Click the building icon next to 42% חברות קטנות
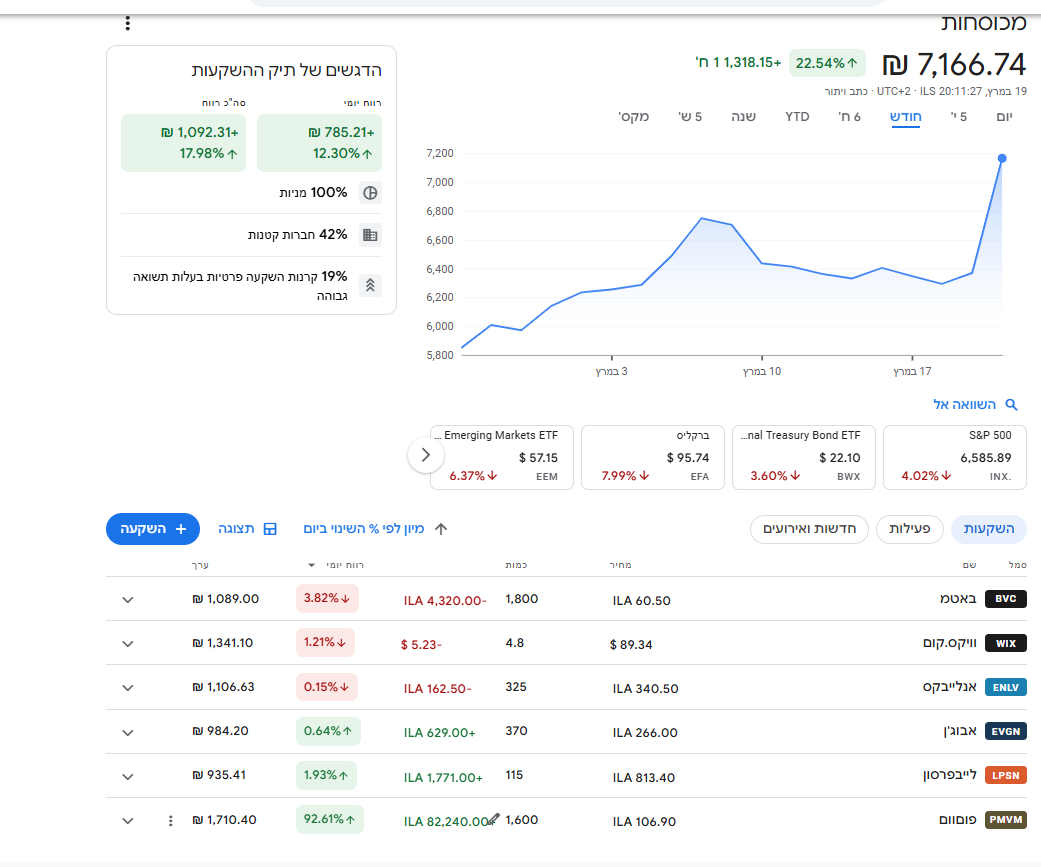 click(x=370, y=235)
